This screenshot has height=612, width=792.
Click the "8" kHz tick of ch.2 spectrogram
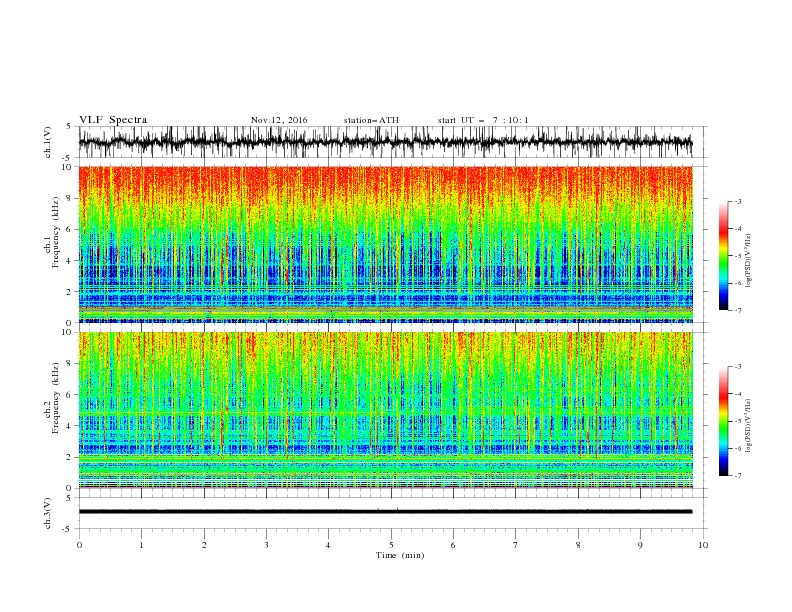pyautogui.click(x=70, y=364)
